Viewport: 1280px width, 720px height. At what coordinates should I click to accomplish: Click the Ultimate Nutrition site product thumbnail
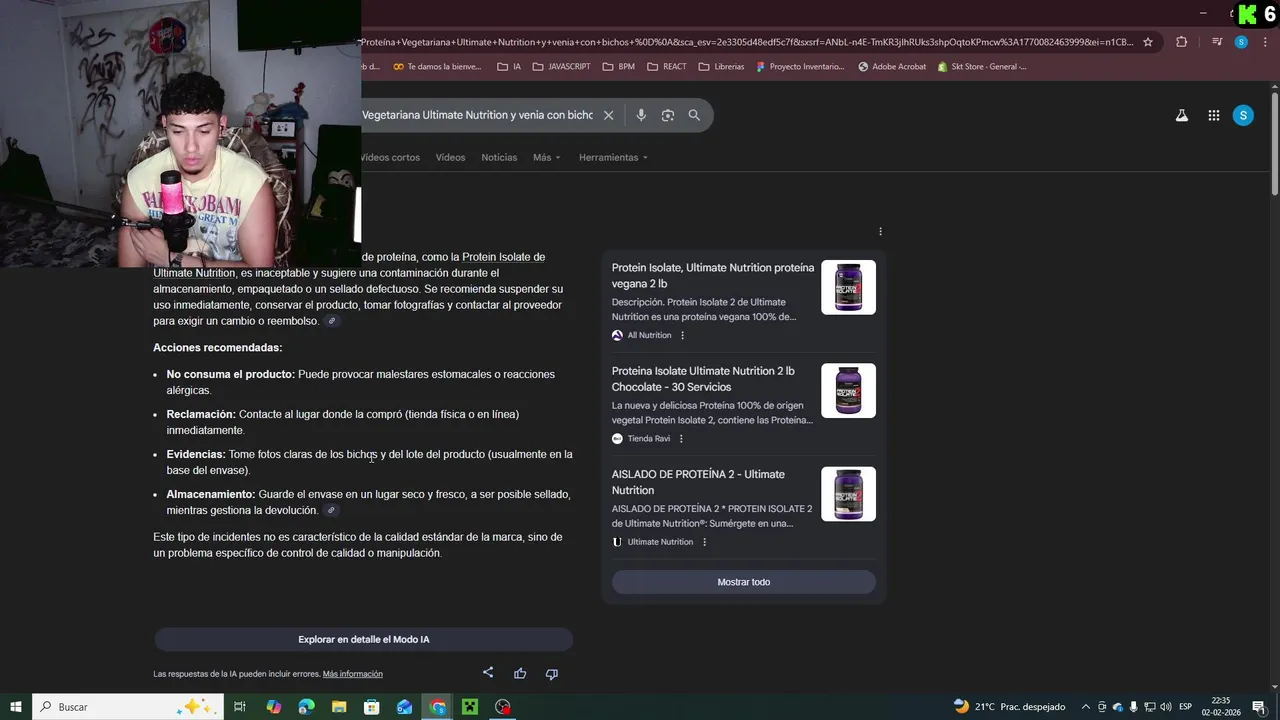click(849, 494)
